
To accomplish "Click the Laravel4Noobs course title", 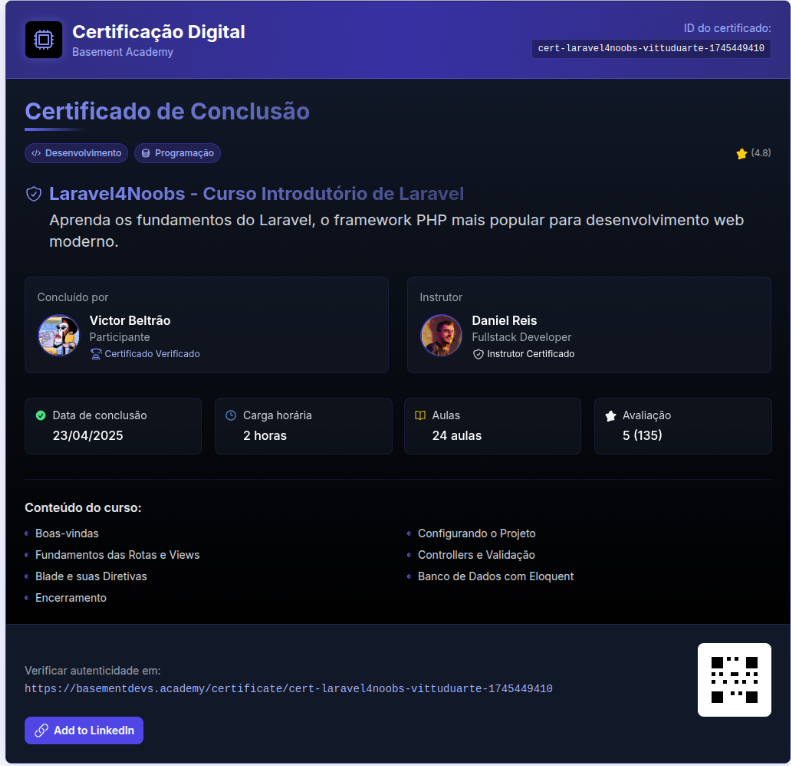I will [256, 194].
